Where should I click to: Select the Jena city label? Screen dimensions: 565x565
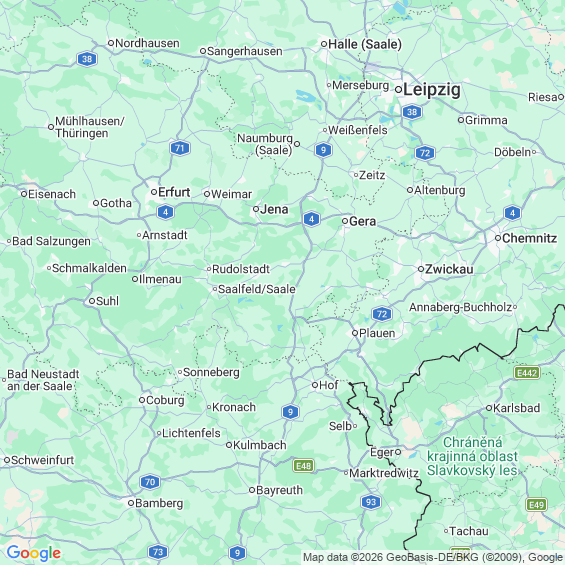click(274, 209)
